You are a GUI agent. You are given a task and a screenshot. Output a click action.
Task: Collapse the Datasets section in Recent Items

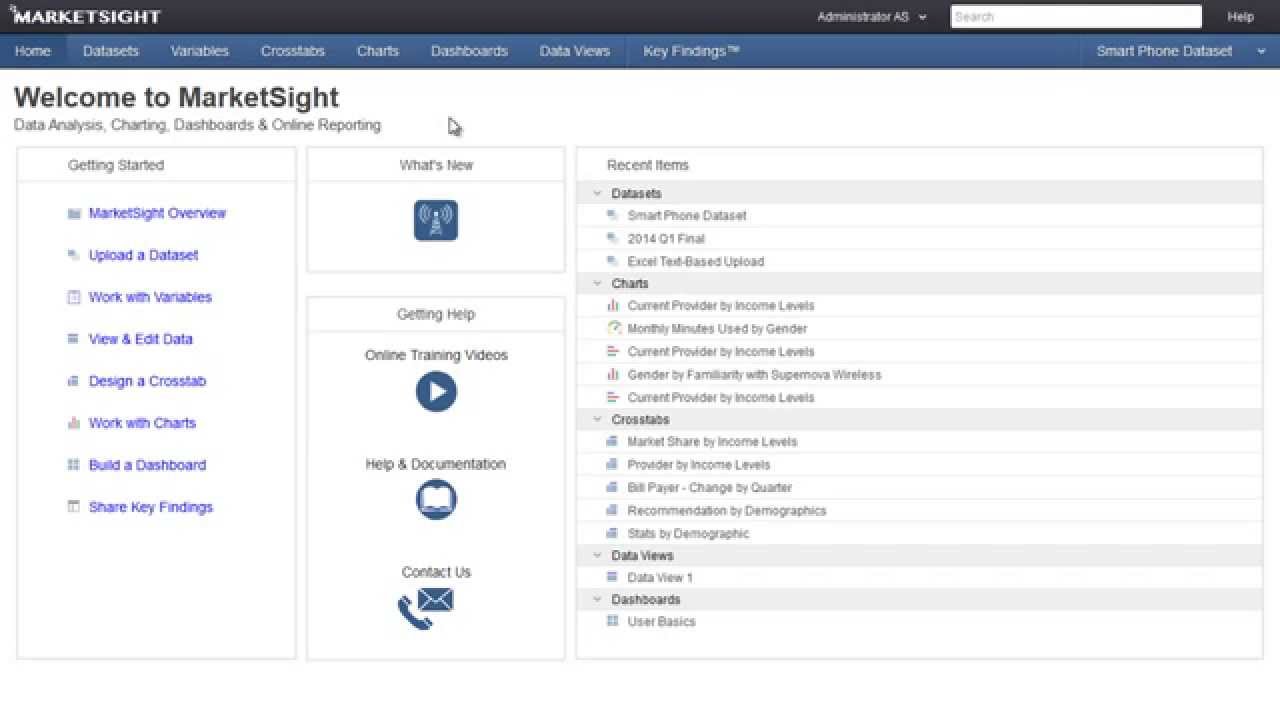(597, 194)
